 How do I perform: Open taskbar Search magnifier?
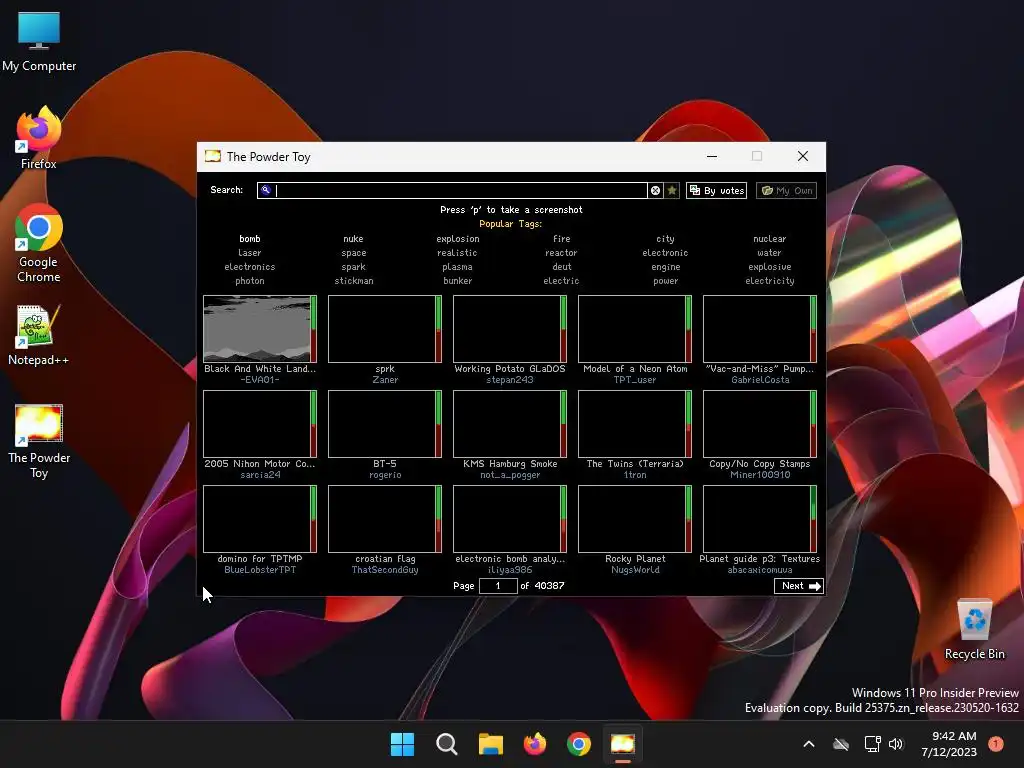(447, 744)
